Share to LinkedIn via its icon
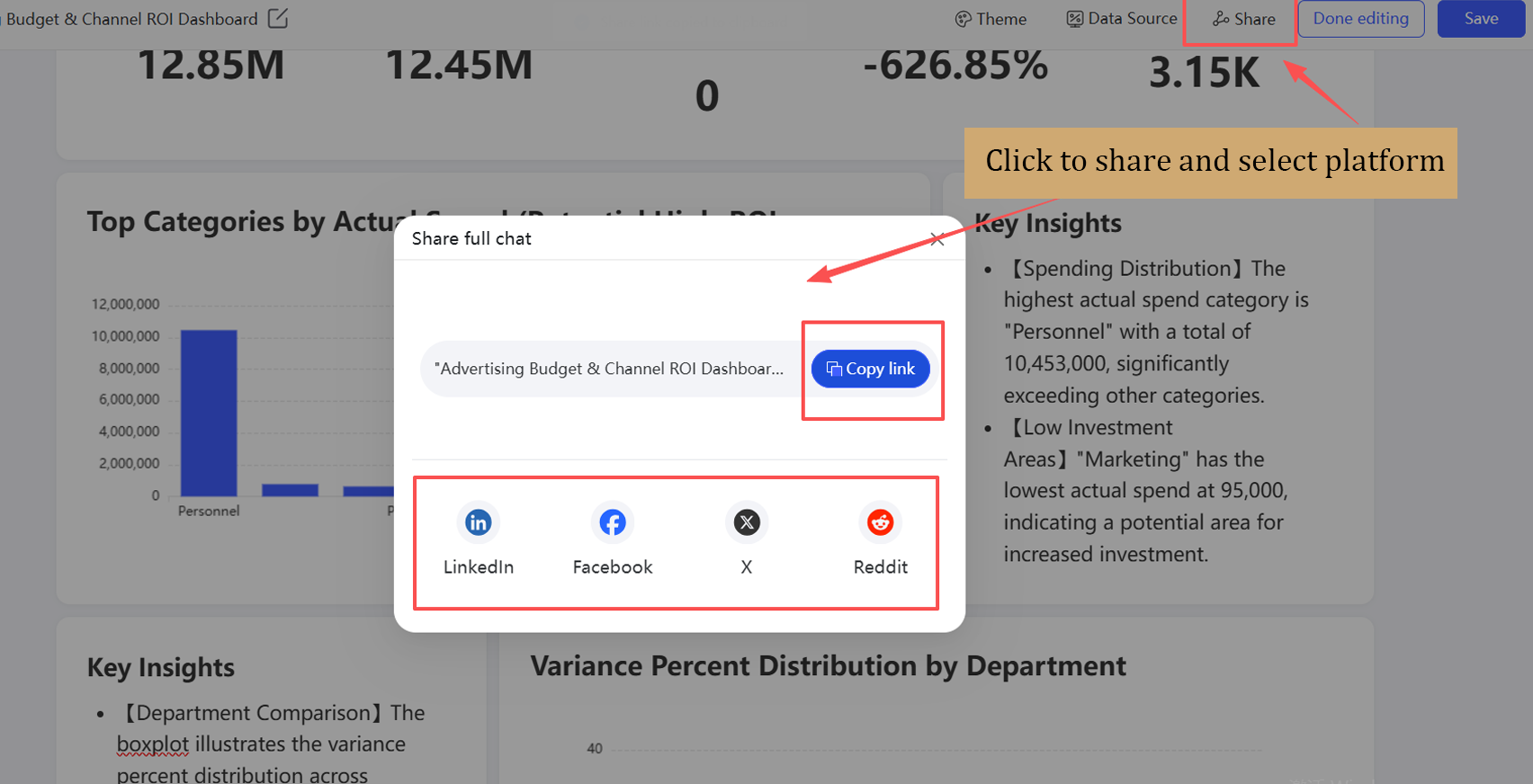The width and height of the screenshot is (1533, 784). (478, 522)
